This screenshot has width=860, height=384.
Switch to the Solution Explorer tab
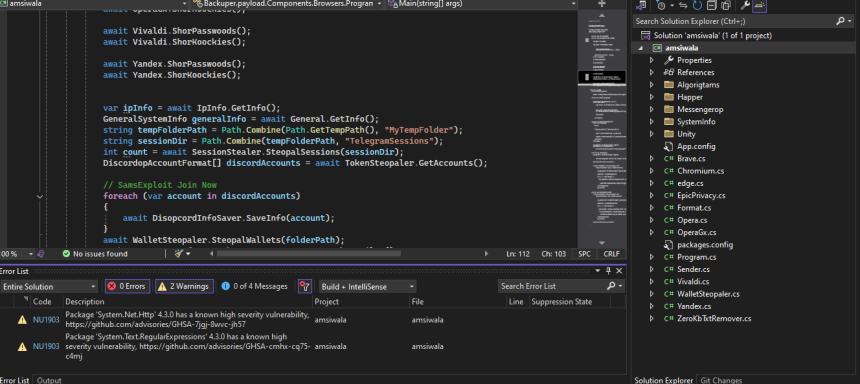coord(664,380)
